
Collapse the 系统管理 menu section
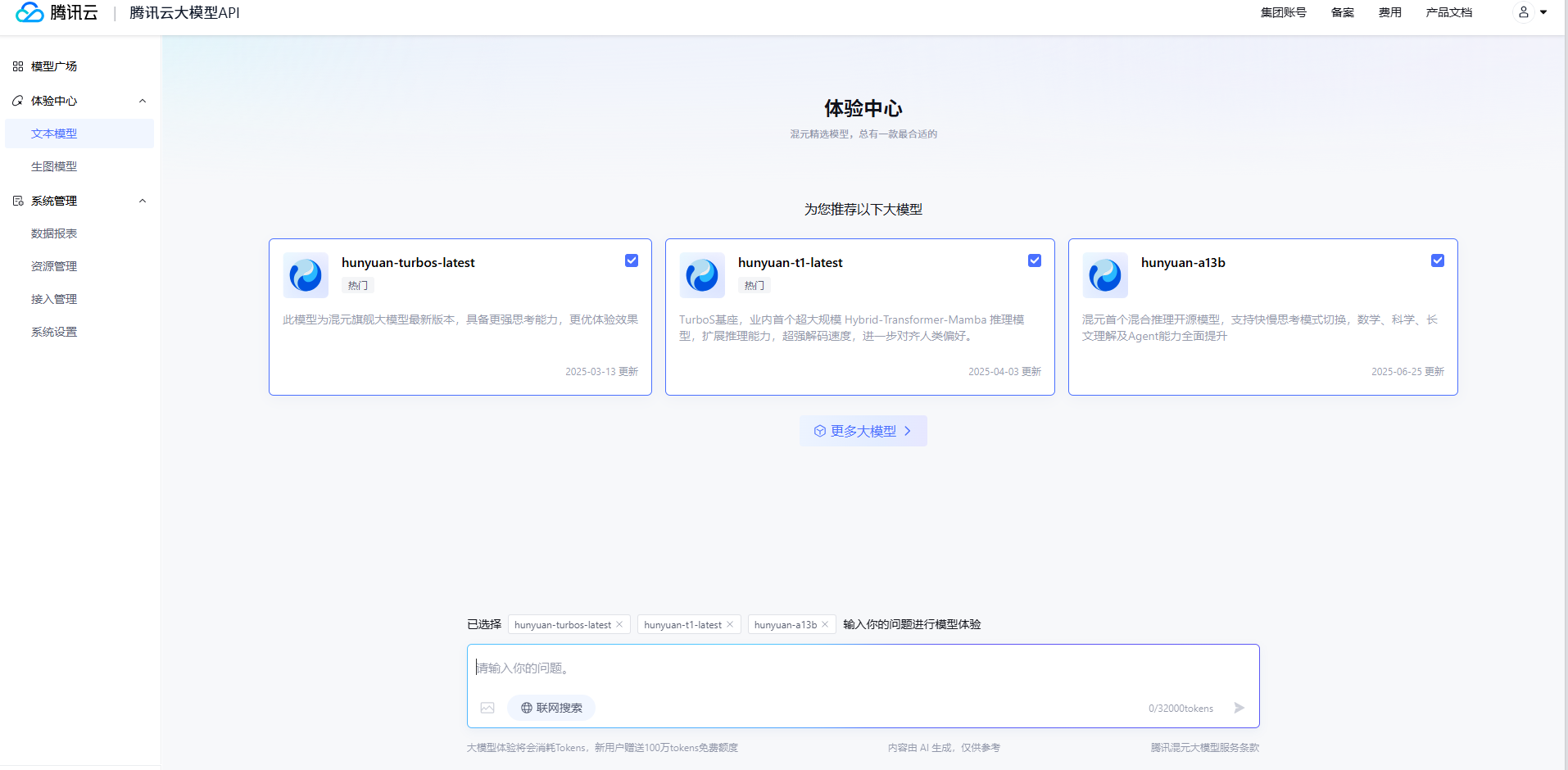(143, 201)
